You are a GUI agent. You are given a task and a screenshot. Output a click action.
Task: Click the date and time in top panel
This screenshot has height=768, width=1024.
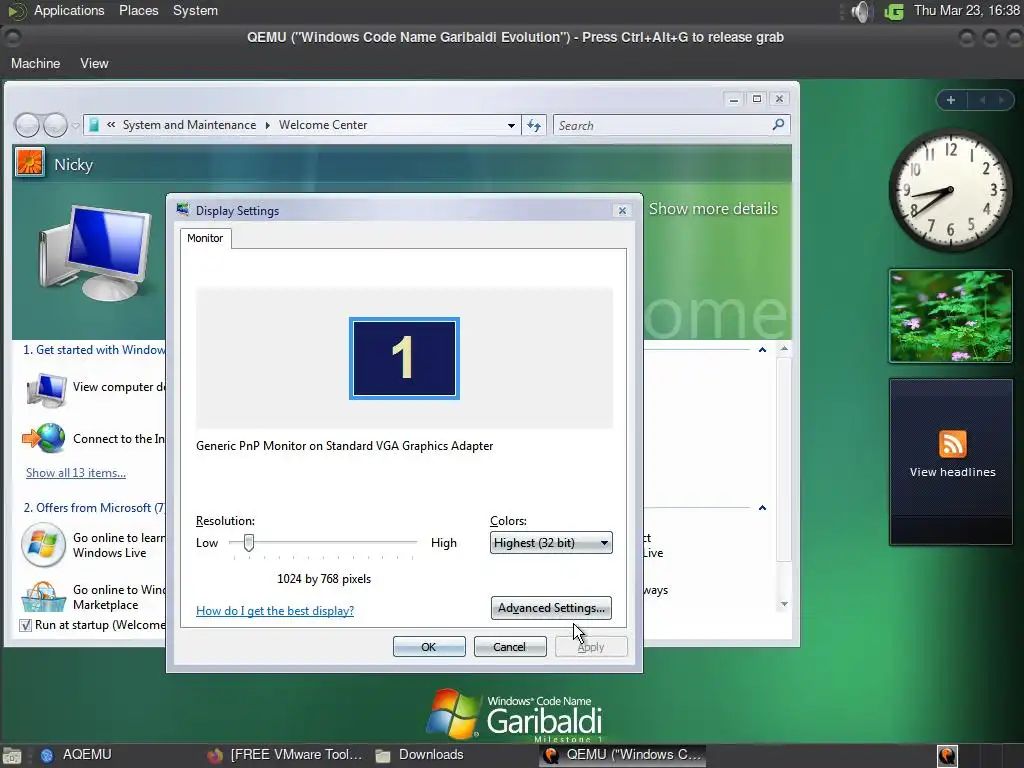pyautogui.click(x=967, y=10)
